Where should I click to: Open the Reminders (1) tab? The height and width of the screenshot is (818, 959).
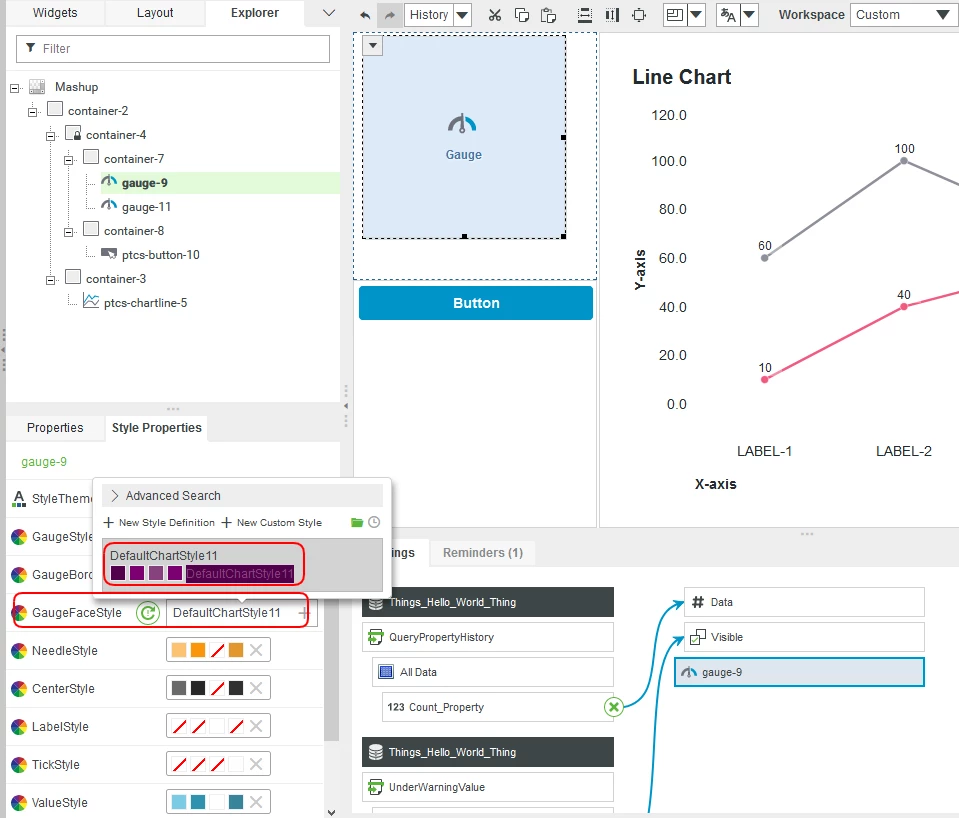pyautogui.click(x=483, y=552)
